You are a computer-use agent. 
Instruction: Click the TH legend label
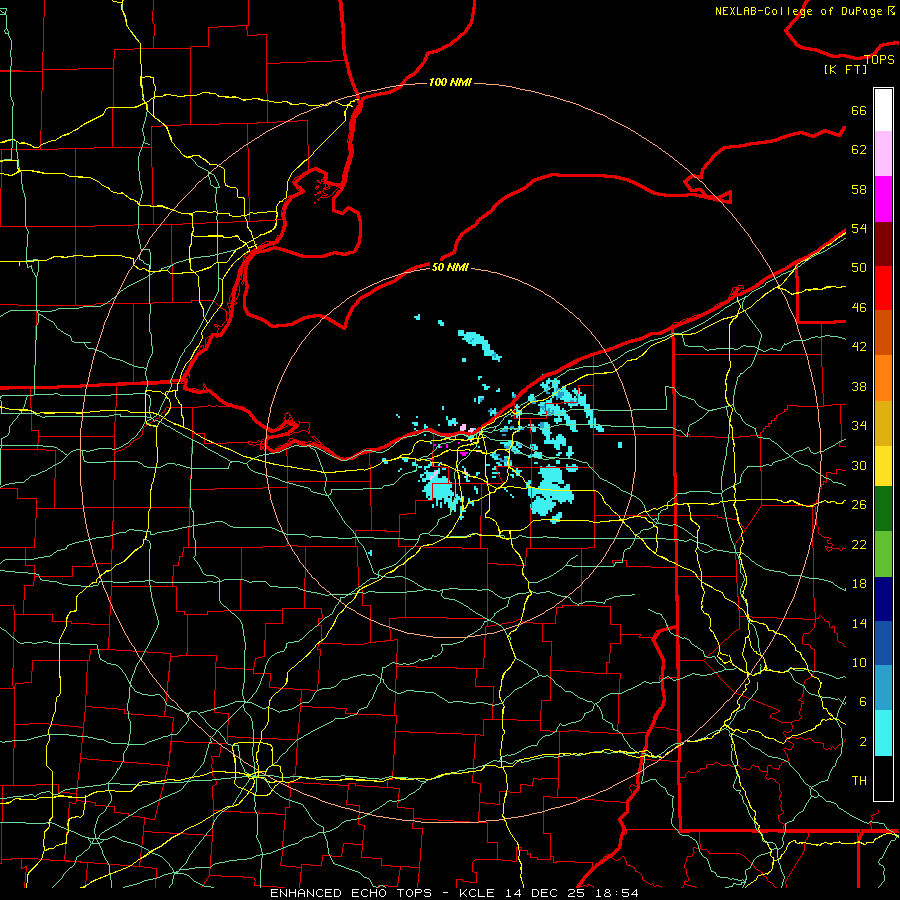(x=859, y=780)
